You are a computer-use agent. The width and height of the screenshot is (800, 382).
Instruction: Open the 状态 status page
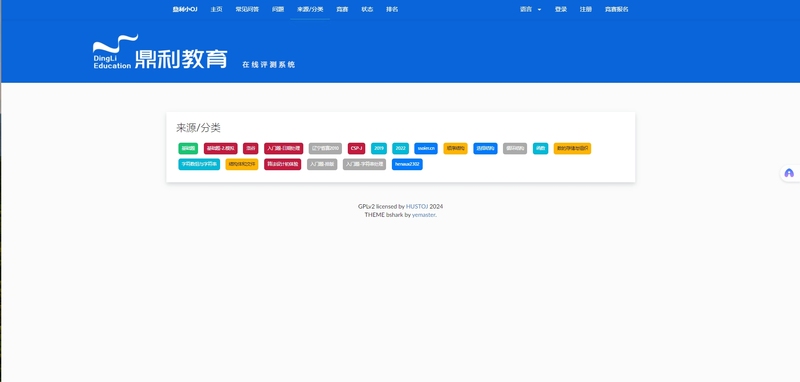(x=367, y=9)
